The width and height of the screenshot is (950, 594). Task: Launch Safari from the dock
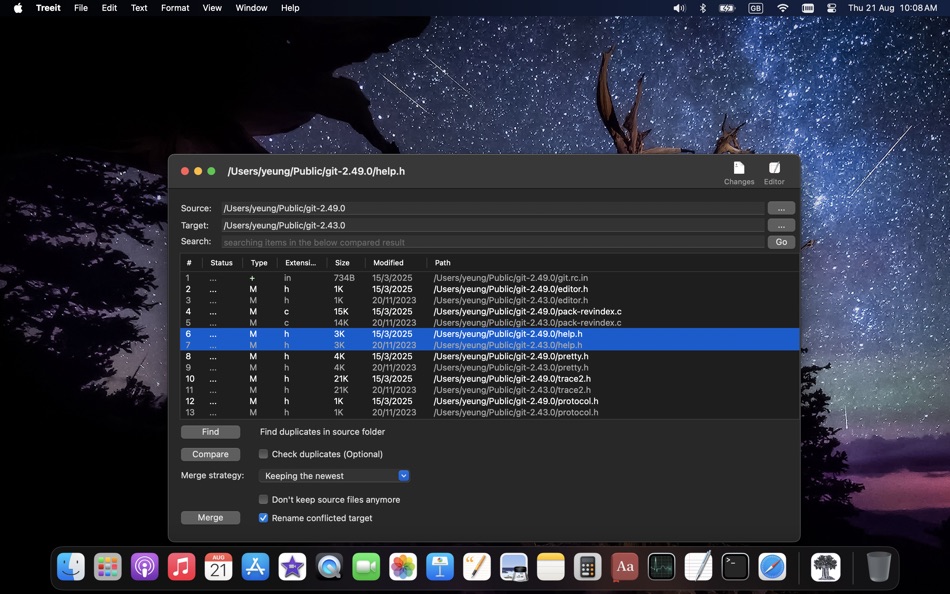(772, 567)
